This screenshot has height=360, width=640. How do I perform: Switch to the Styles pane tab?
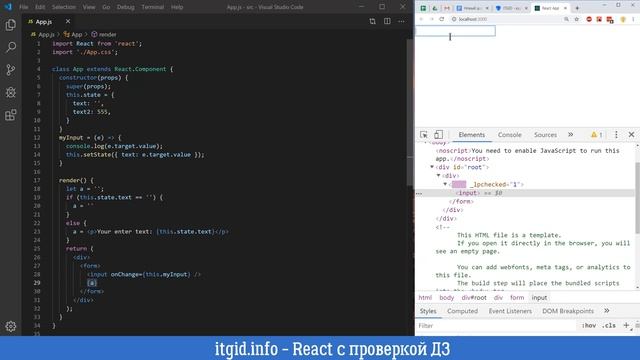(428, 311)
